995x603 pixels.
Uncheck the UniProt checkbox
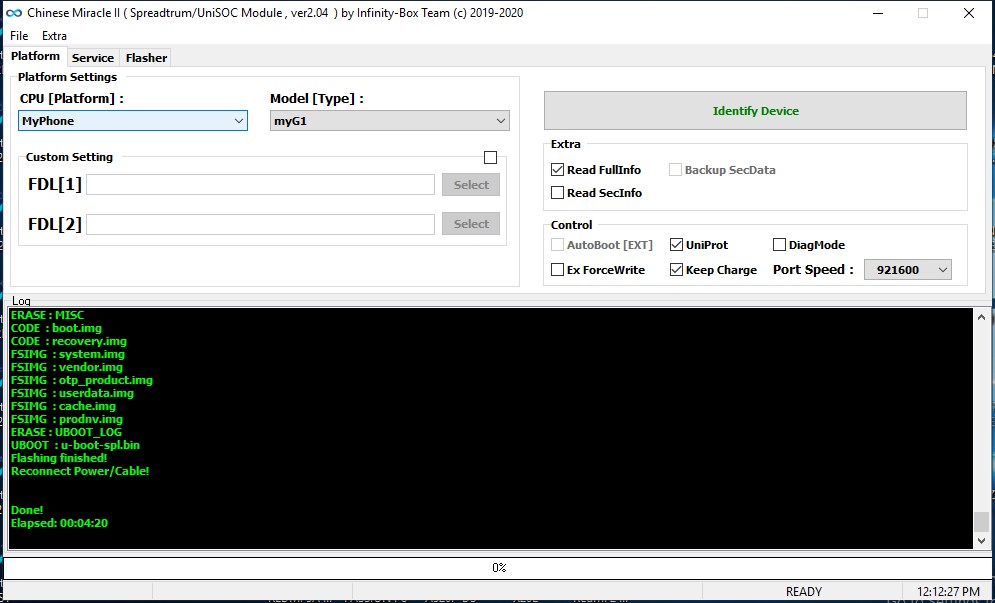676,245
